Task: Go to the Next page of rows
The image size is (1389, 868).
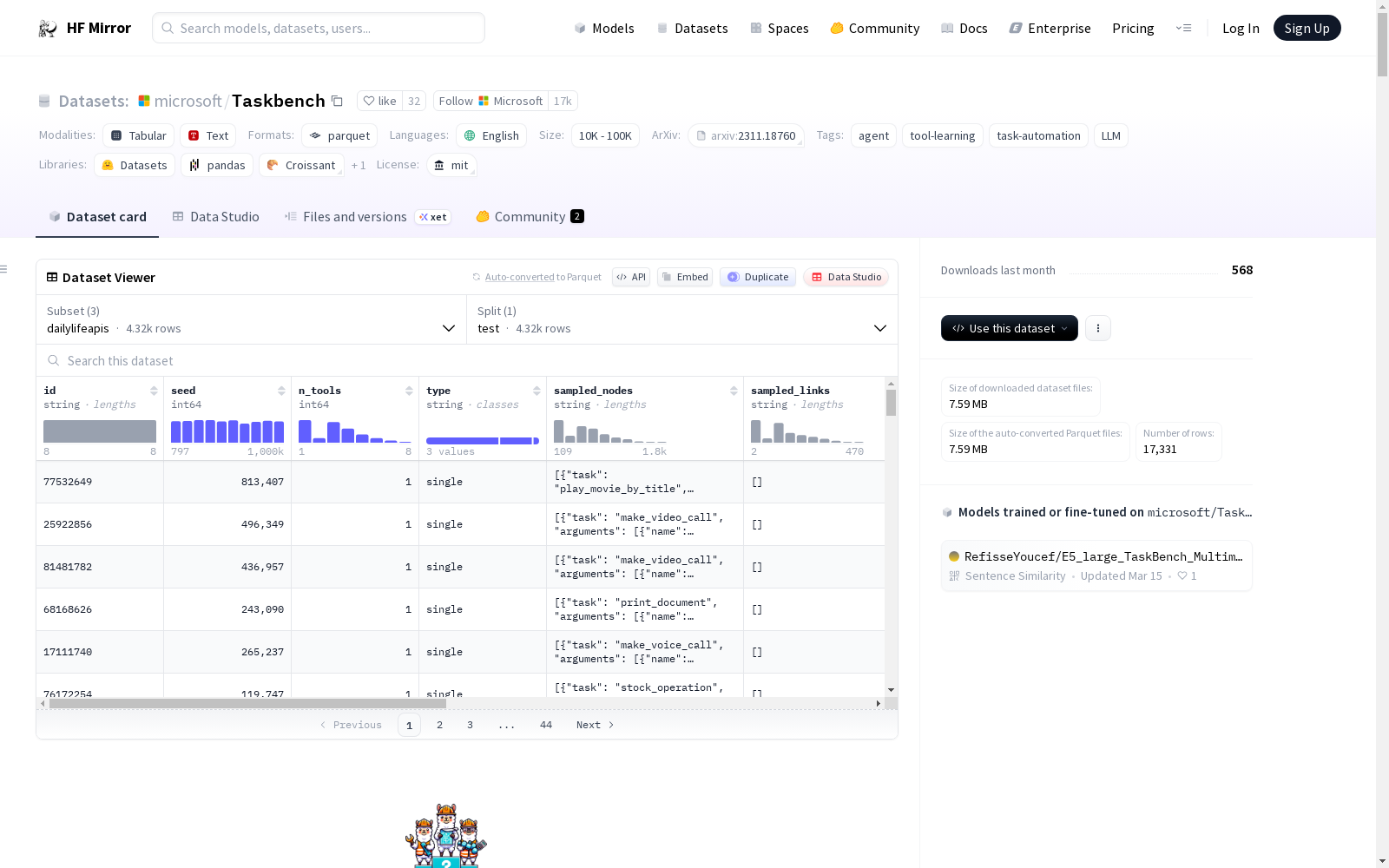Action: click(x=596, y=725)
